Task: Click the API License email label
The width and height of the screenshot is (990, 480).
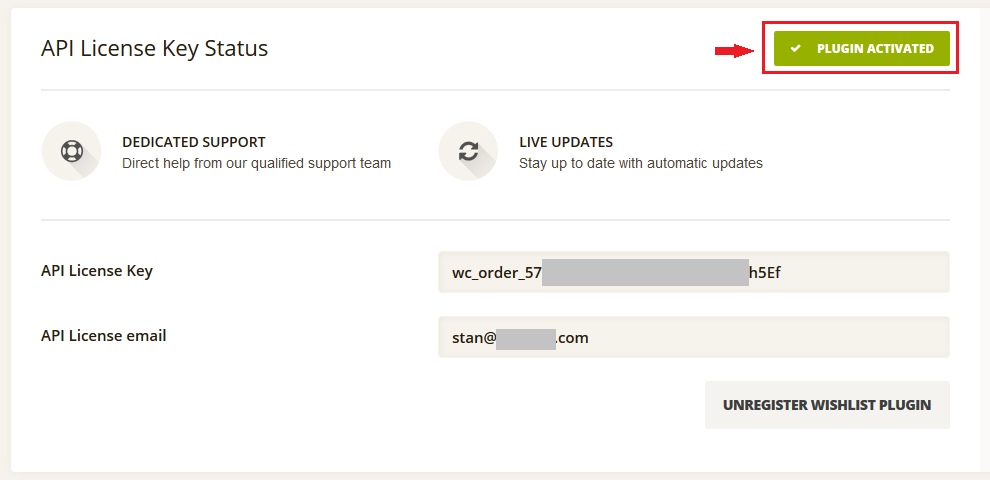Action: point(104,336)
